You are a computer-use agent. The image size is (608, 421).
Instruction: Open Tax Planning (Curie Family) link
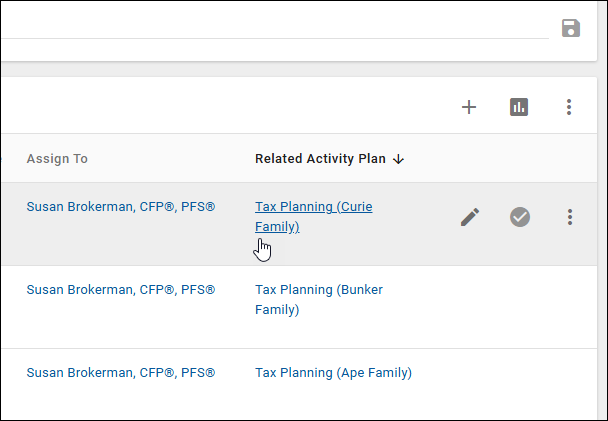[313, 207]
